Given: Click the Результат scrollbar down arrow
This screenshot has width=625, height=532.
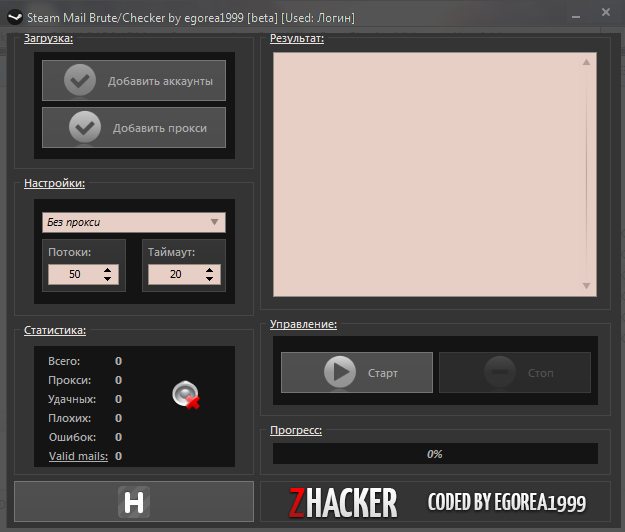Looking at the screenshot, I should point(586,286).
